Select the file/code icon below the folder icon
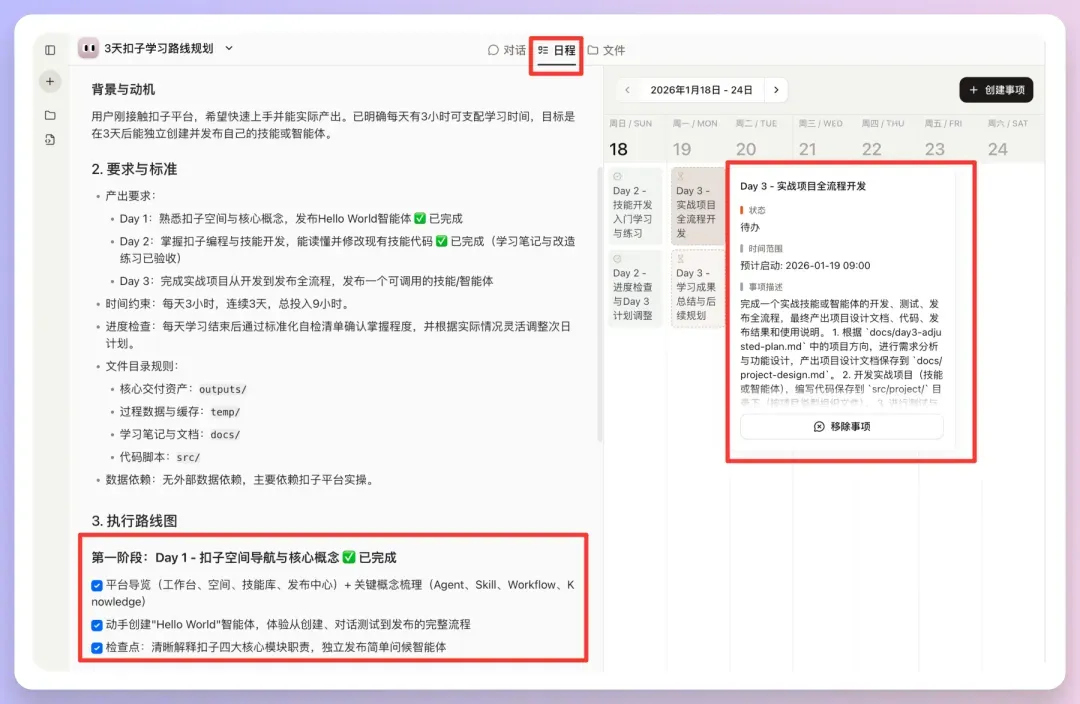The image size is (1080, 704). tap(50, 141)
